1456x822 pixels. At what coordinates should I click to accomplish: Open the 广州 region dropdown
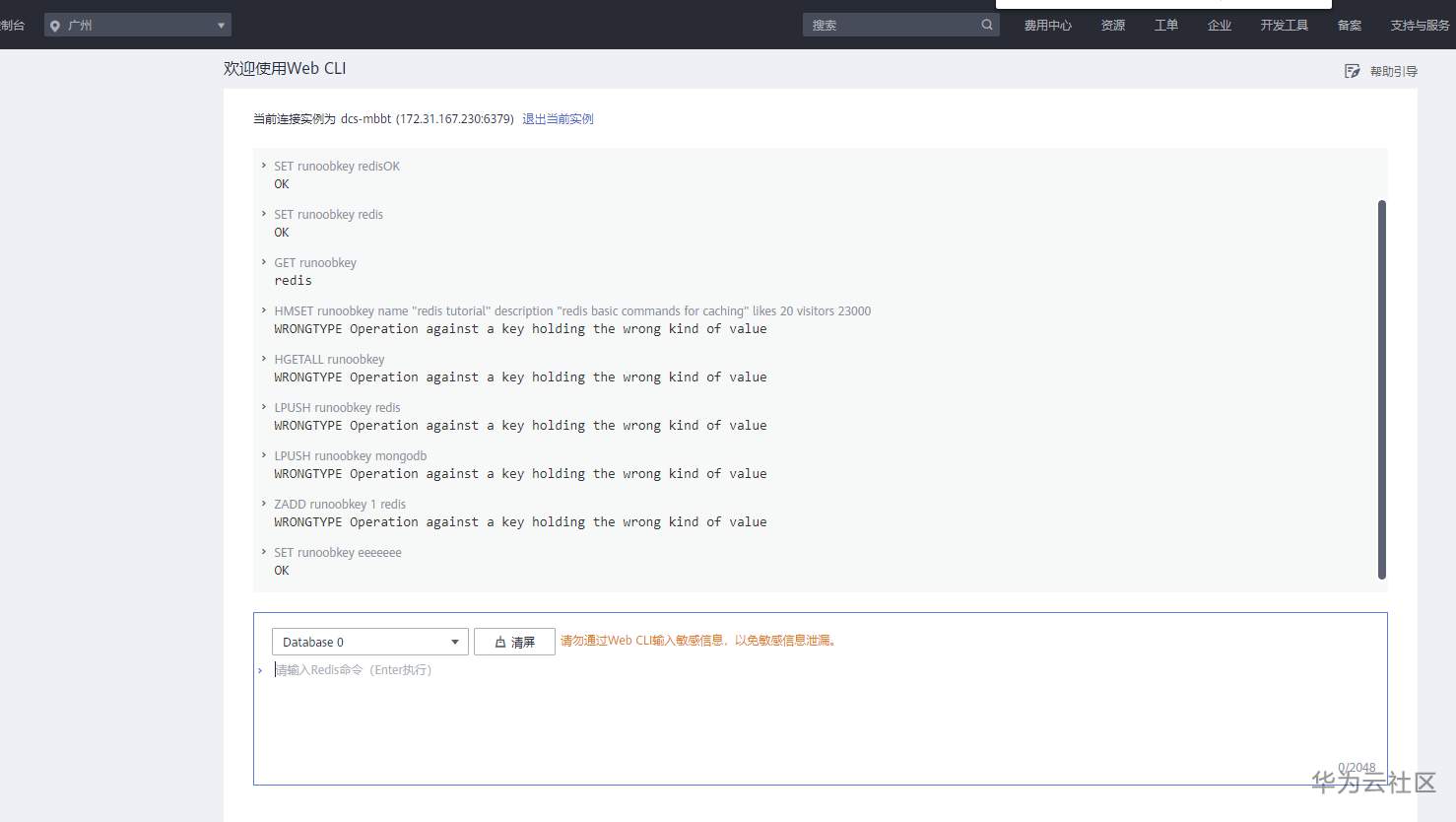pos(138,25)
